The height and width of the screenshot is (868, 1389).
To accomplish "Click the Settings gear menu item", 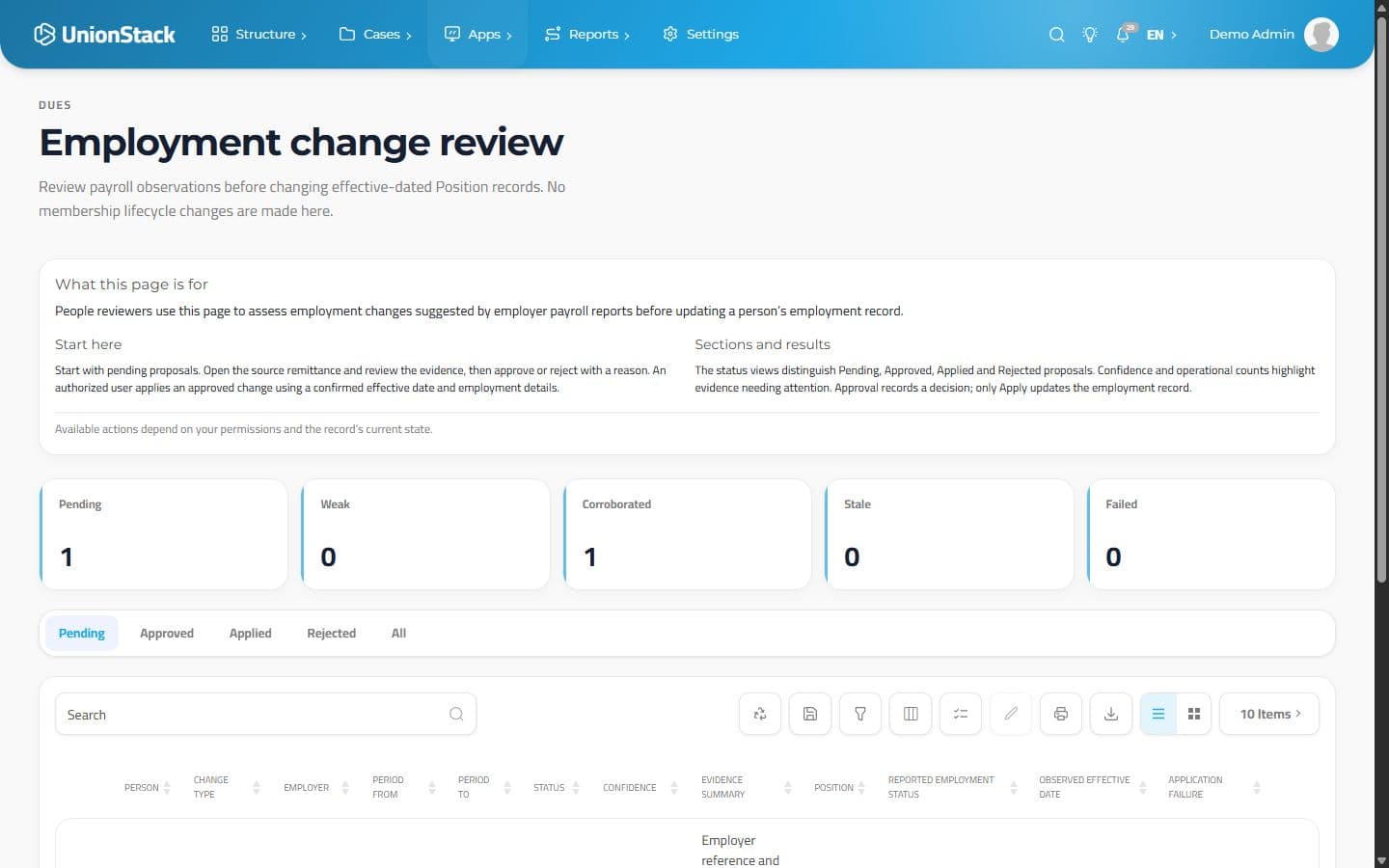I will click(701, 34).
